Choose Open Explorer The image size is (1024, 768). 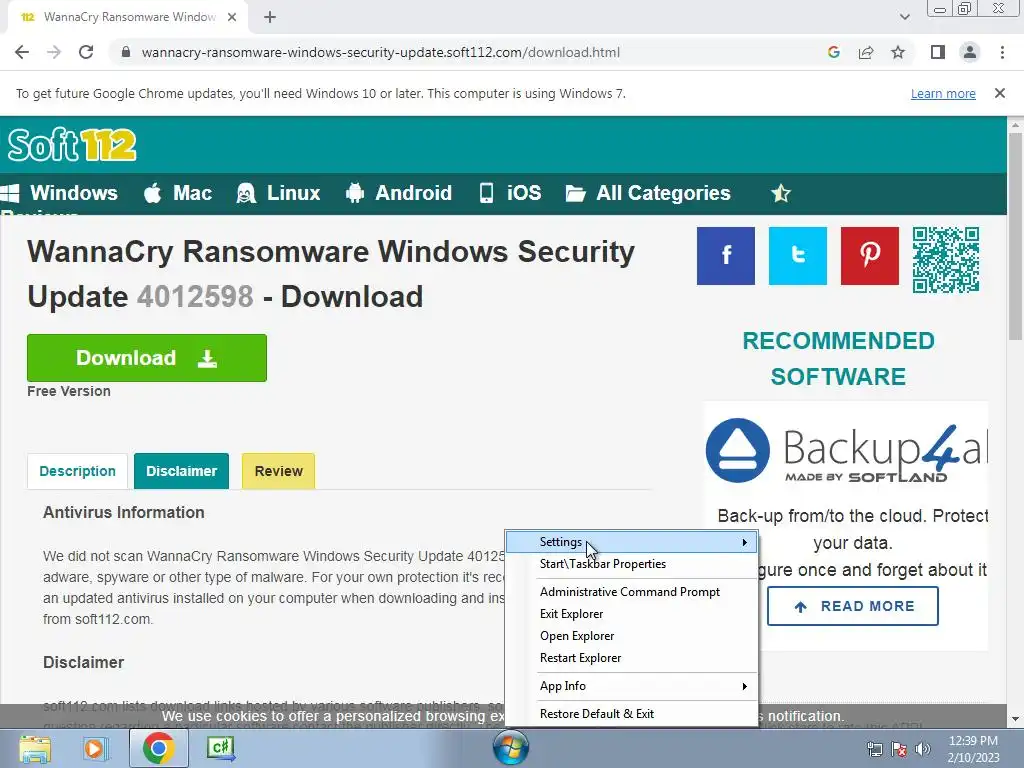[x=632, y=636]
